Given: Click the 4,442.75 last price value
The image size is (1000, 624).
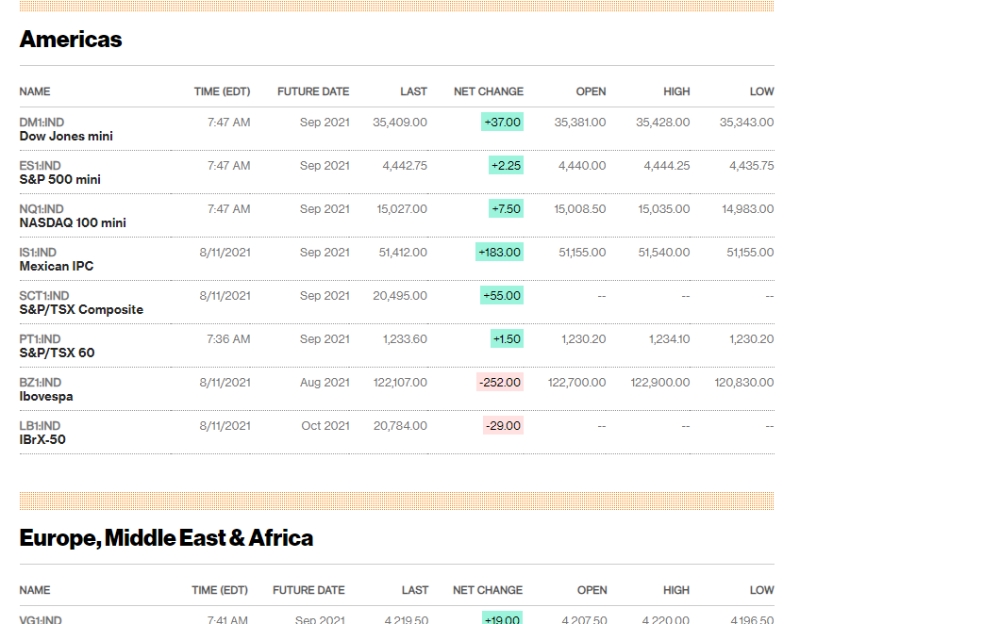Looking at the screenshot, I should [x=405, y=165].
